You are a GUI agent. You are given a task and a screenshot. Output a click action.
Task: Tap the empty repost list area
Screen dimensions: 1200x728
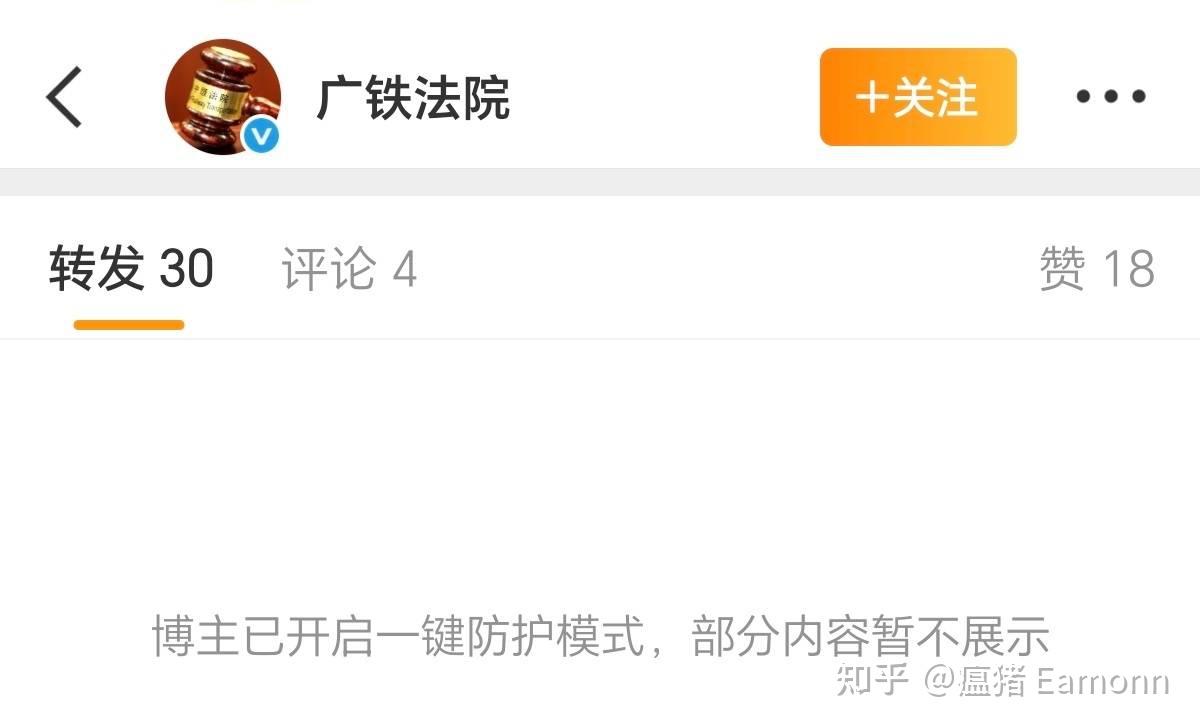click(x=600, y=470)
